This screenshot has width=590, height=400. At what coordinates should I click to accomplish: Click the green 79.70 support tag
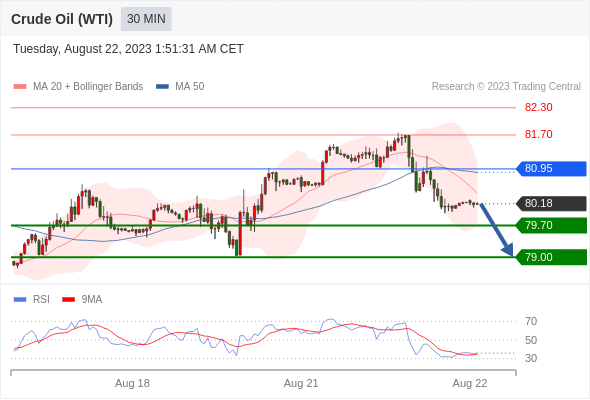tap(551, 225)
